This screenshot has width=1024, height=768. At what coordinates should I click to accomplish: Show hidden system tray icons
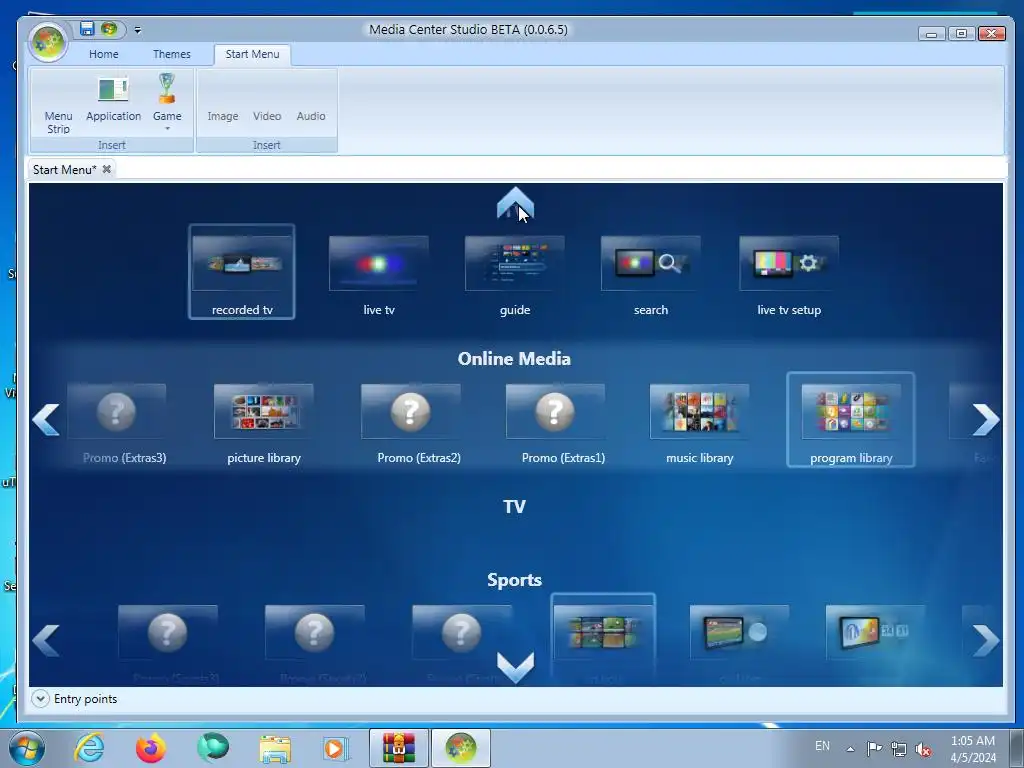850,749
